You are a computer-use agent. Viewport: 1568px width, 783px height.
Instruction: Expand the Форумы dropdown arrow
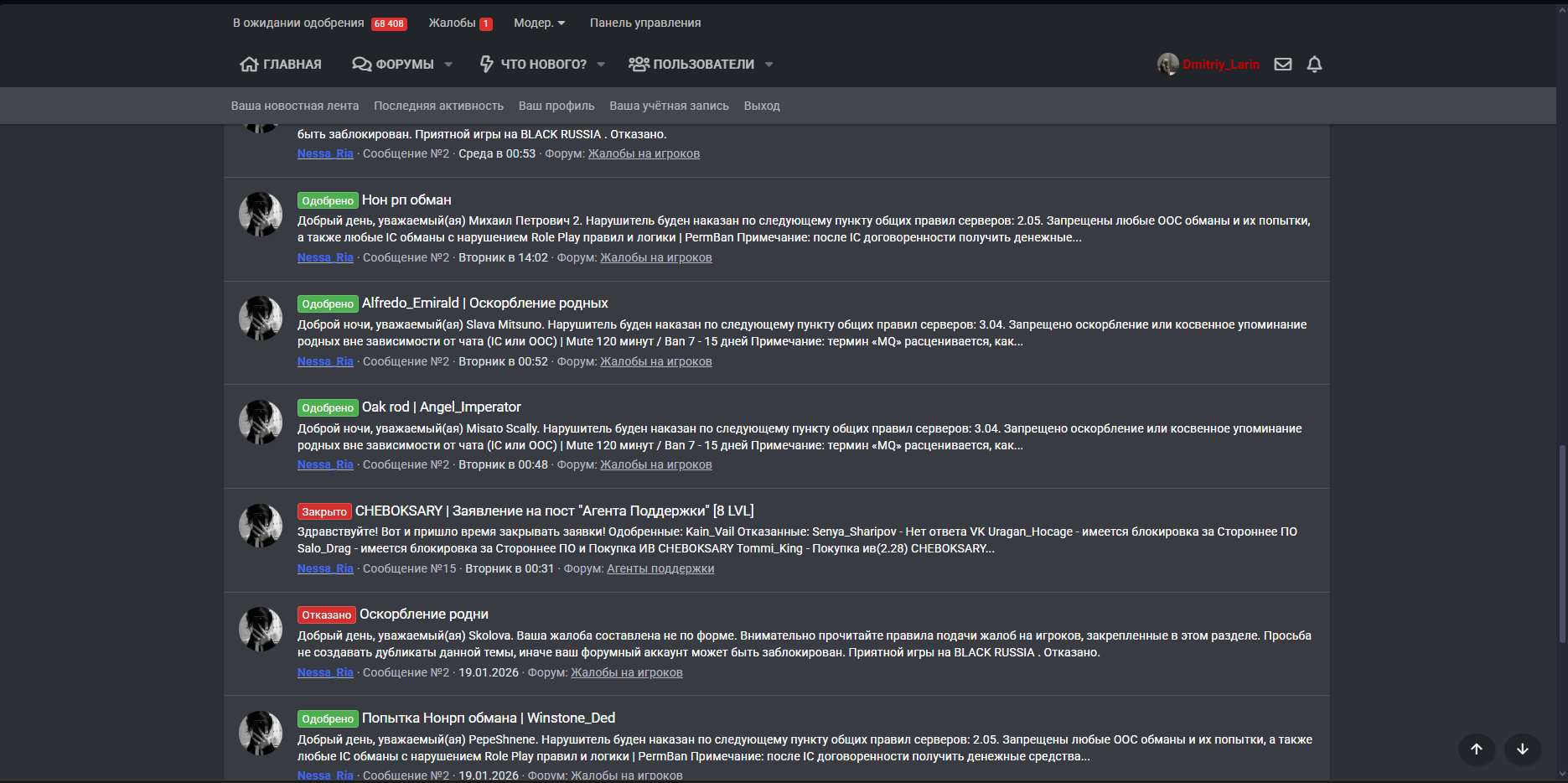(x=448, y=65)
